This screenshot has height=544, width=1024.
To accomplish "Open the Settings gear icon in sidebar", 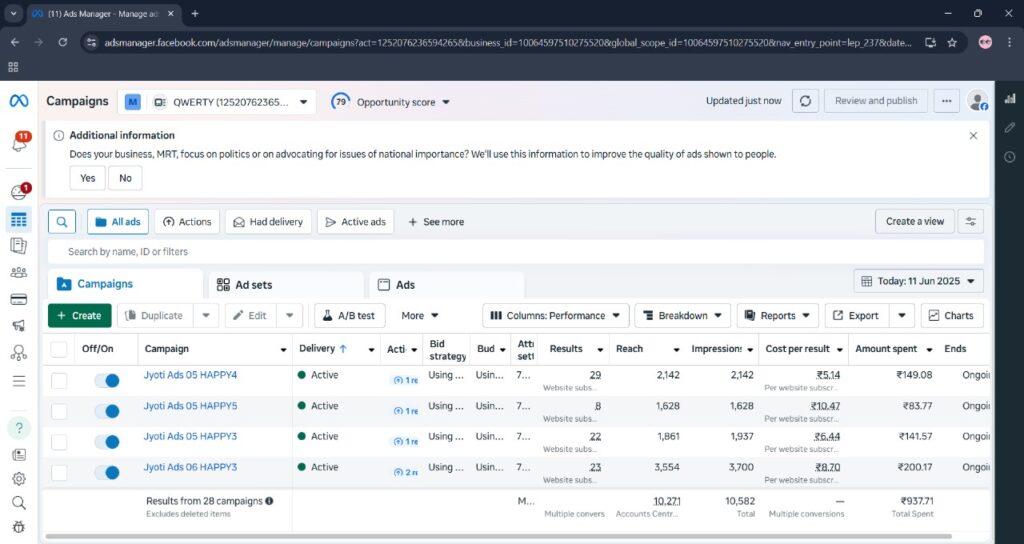I will (19, 479).
